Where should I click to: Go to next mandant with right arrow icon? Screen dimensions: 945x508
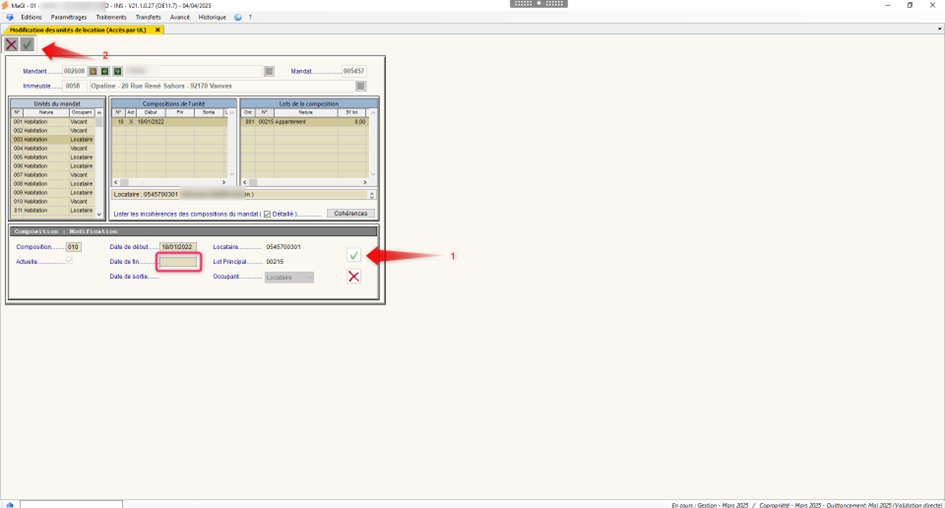coord(117,72)
